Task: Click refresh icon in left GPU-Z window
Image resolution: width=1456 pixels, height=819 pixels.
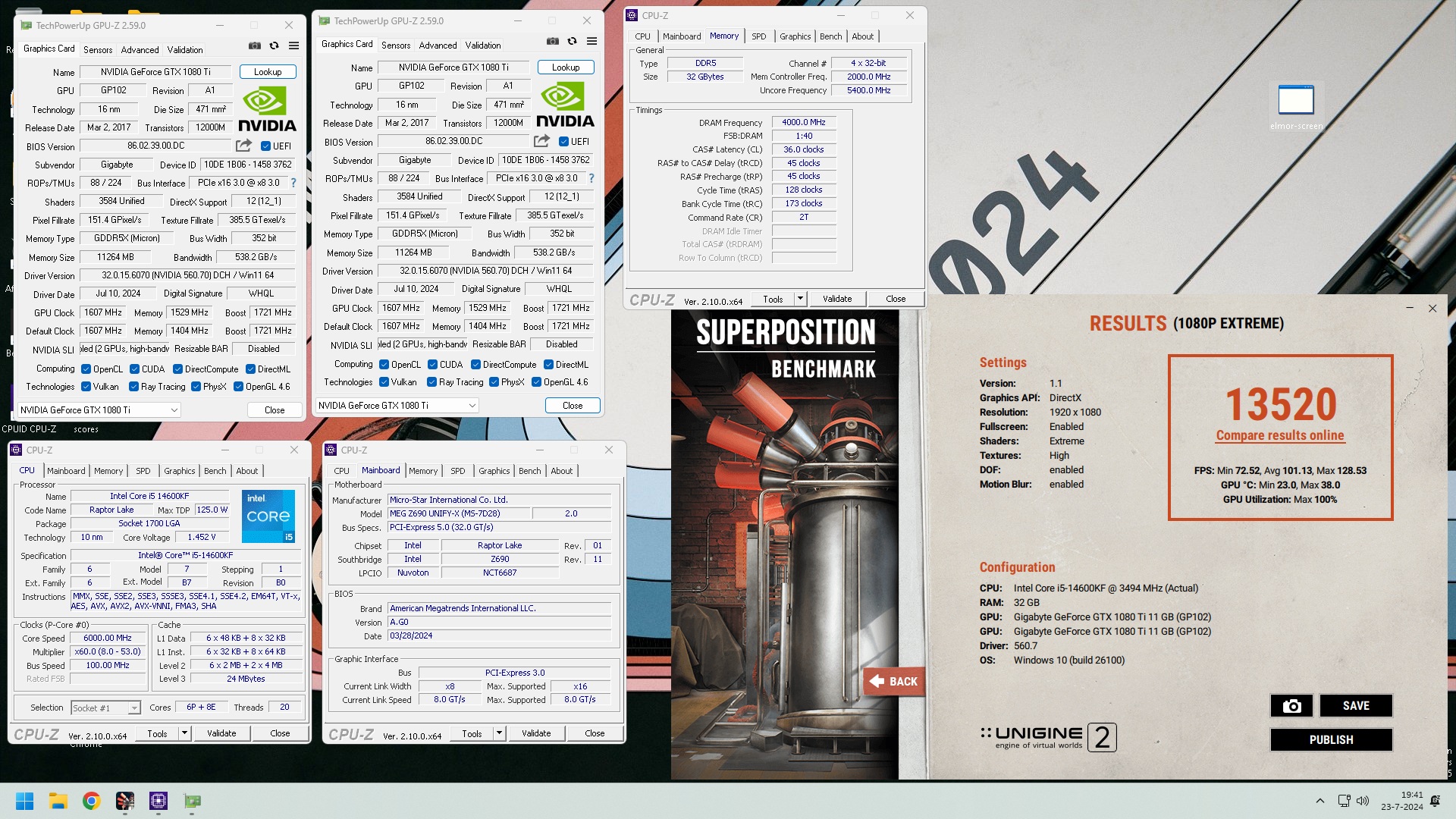Action: tap(275, 45)
